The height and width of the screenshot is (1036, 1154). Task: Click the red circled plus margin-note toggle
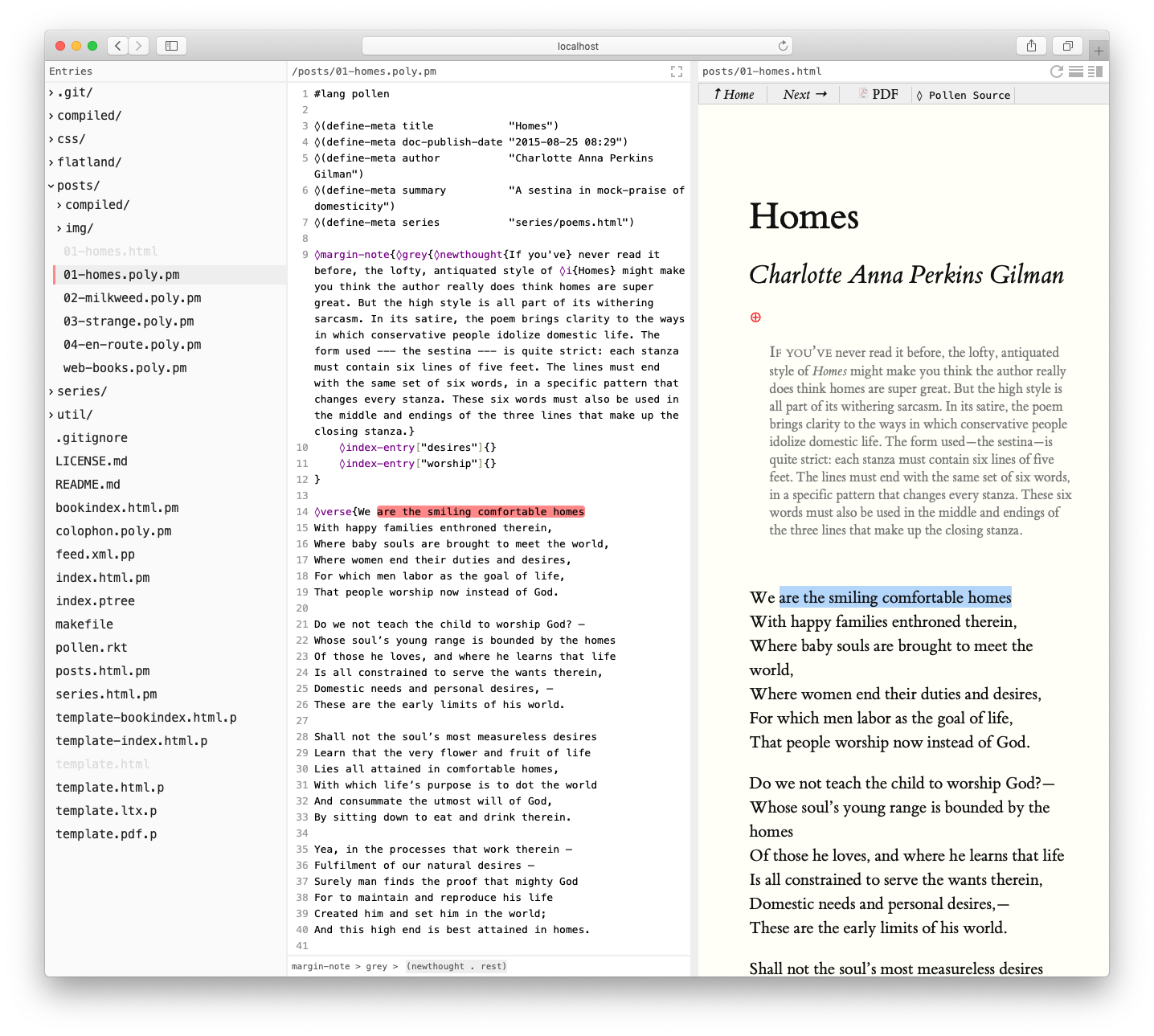point(755,317)
